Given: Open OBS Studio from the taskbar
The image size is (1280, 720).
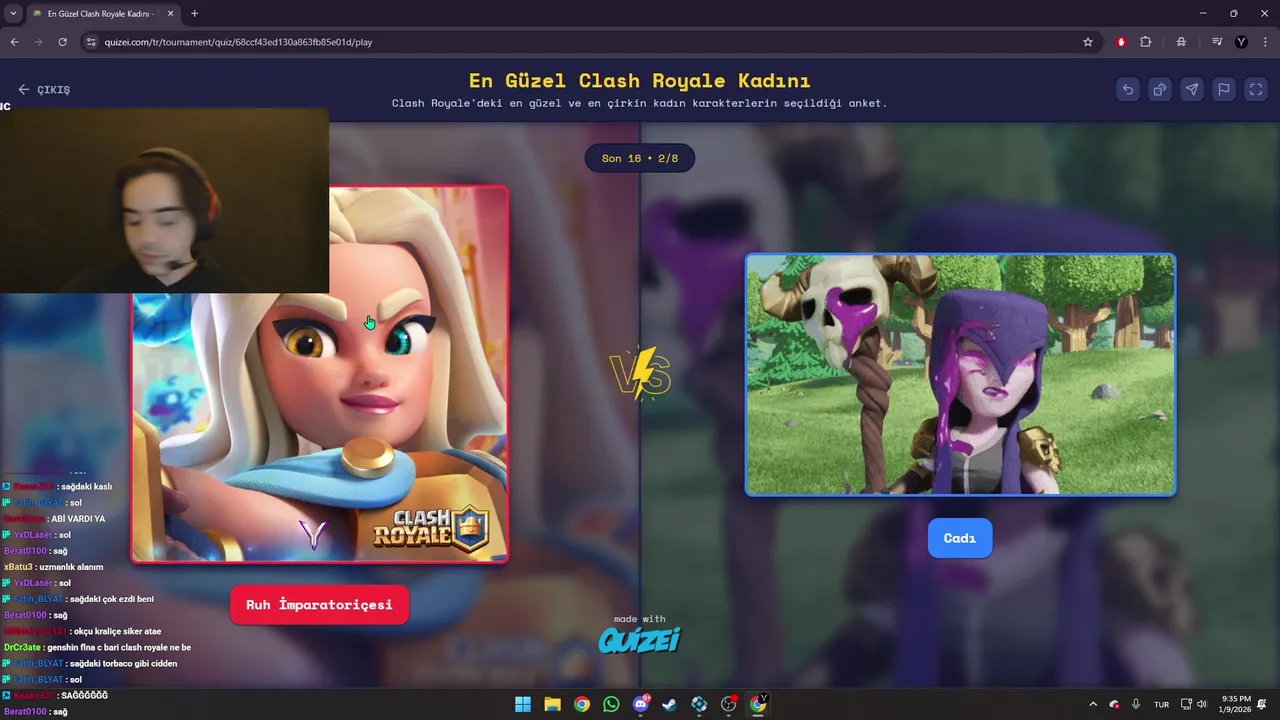Looking at the screenshot, I should (x=728, y=704).
